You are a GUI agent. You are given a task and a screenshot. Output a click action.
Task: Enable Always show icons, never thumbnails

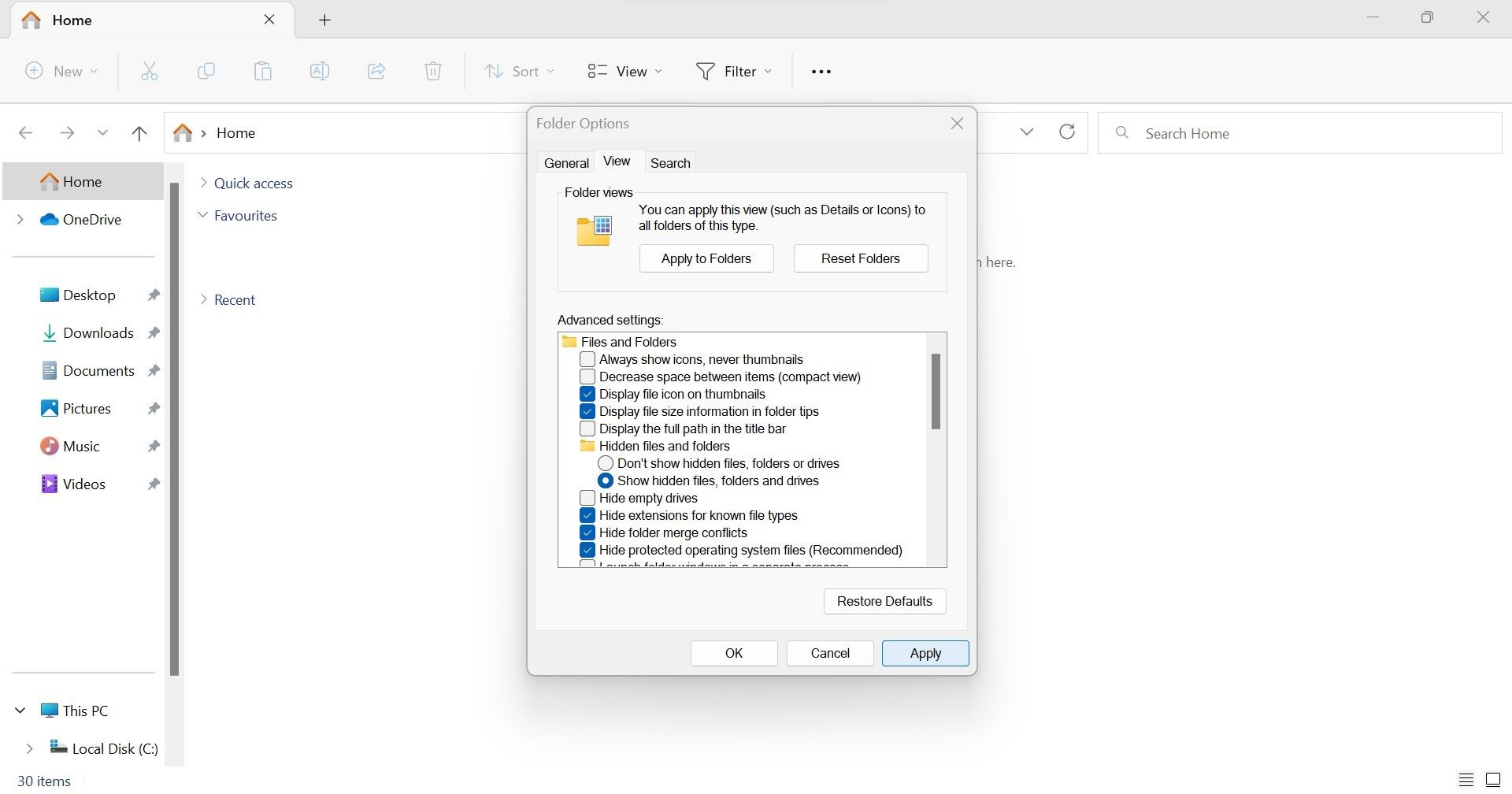click(x=587, y=359)
